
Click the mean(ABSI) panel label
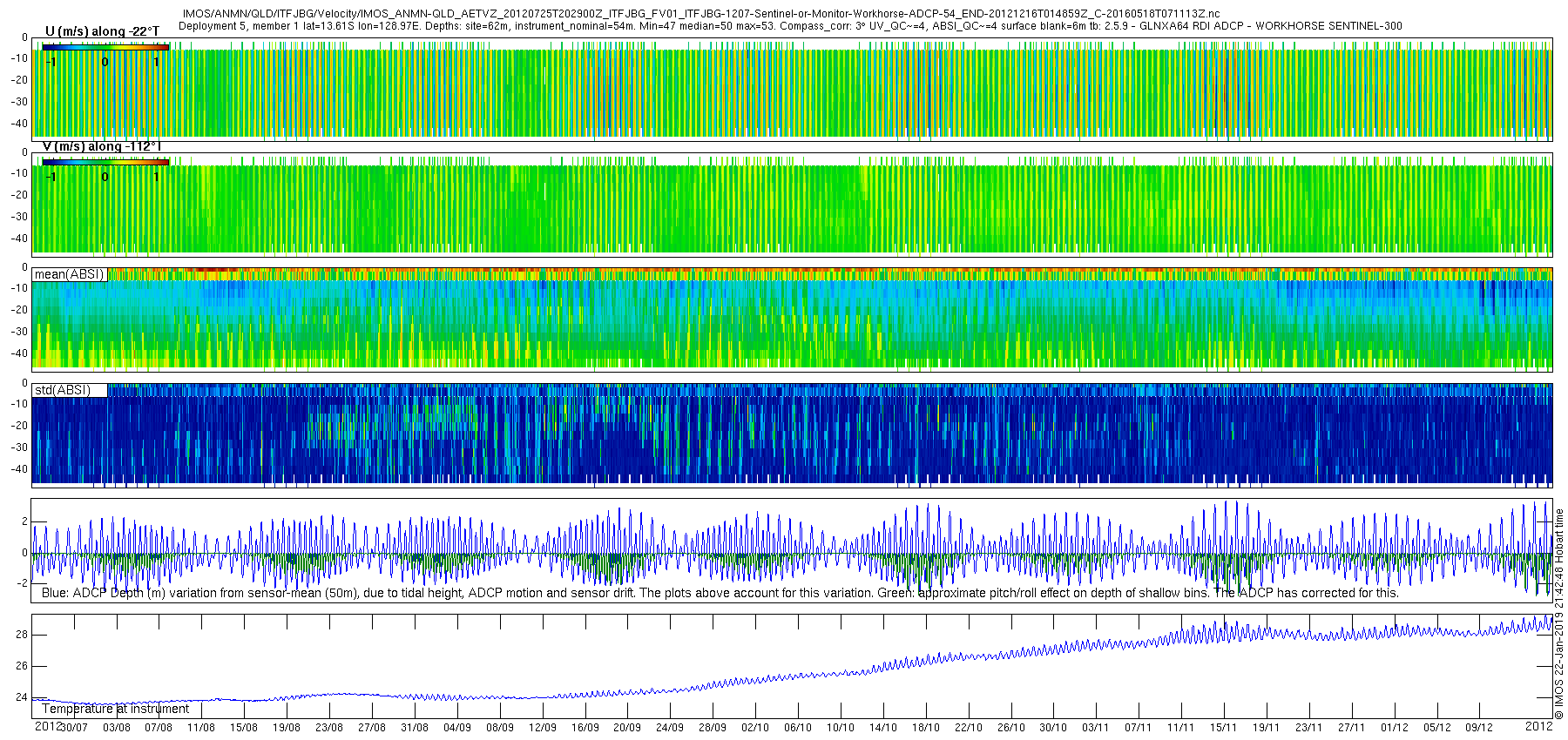(x=70, y=274)
